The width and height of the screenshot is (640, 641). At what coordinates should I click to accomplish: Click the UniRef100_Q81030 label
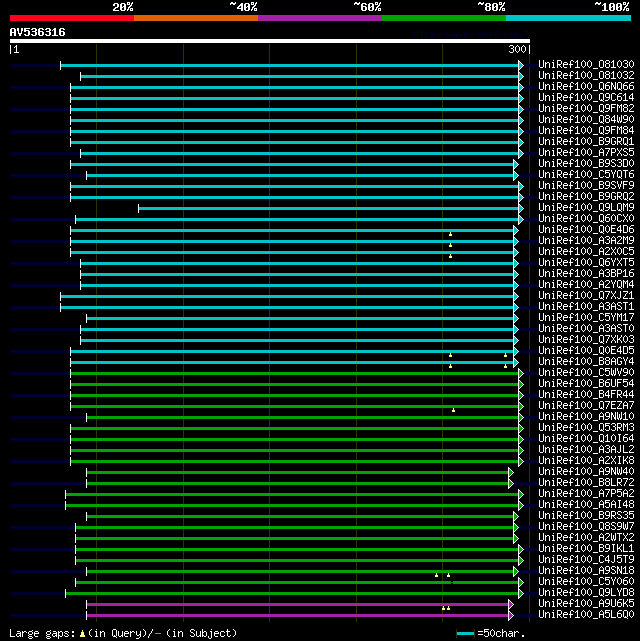(586, 64)
